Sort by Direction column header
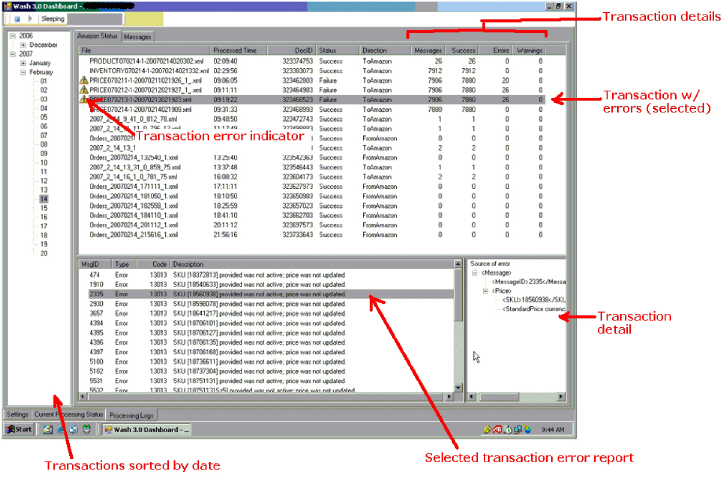723x479 pixels. tap(384, 50)
